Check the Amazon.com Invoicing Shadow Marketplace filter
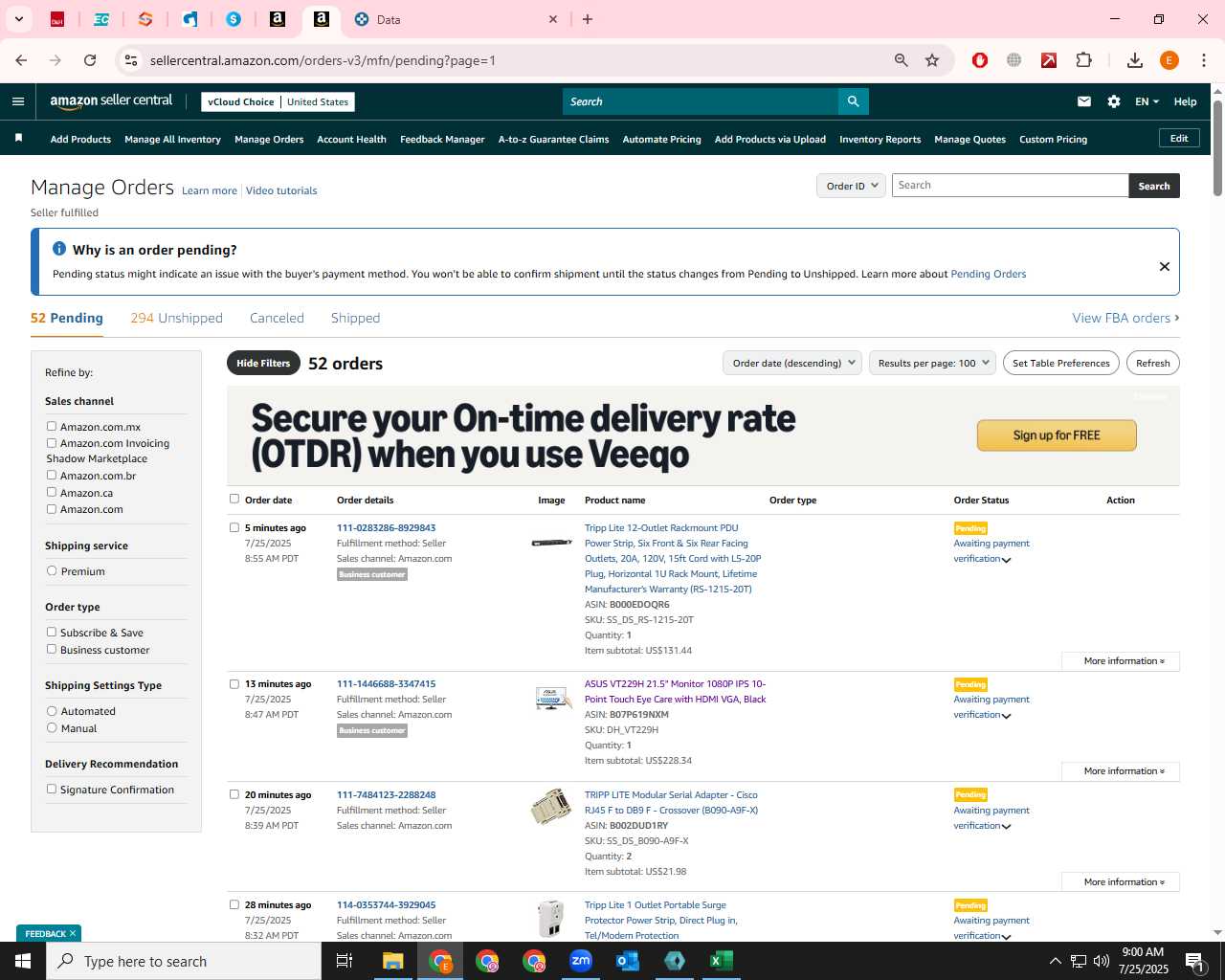This screenshot has height=980, width=1225. tap(52, 443)
